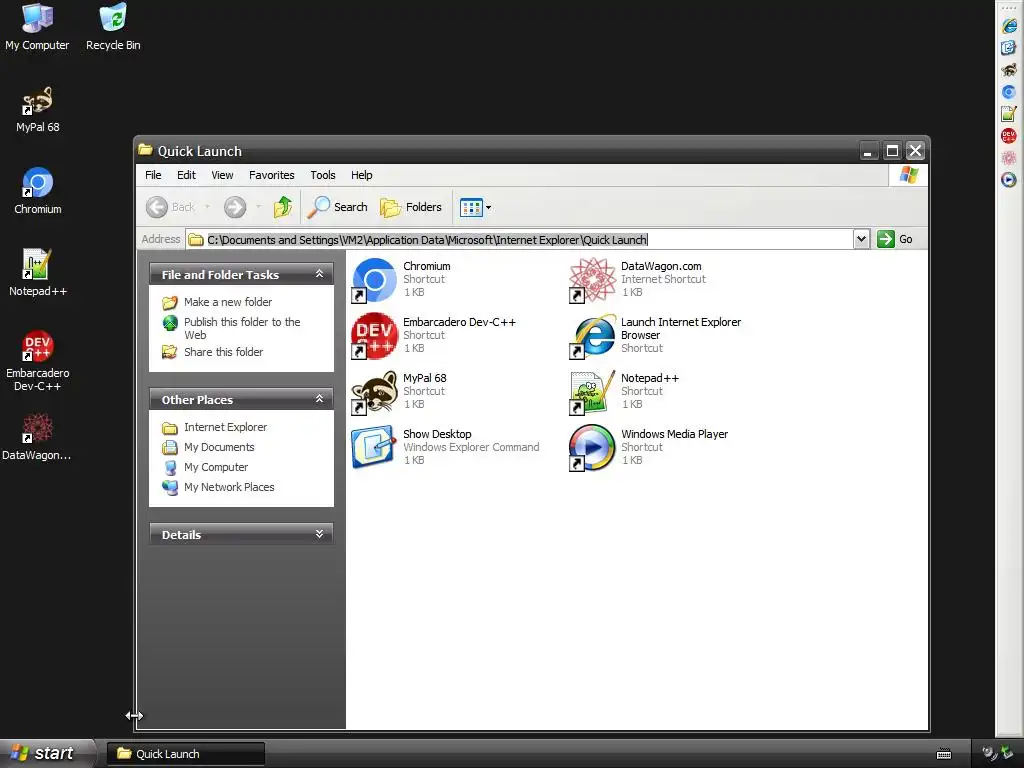
Task: Collapse the File and Folder Tasks panel
Action: click(319, 274)
